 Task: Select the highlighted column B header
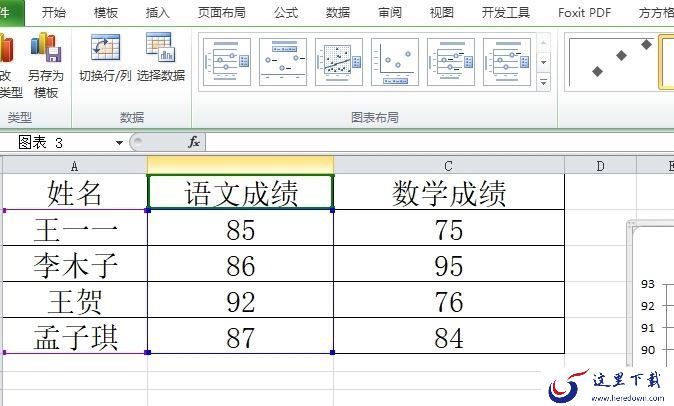240,165
